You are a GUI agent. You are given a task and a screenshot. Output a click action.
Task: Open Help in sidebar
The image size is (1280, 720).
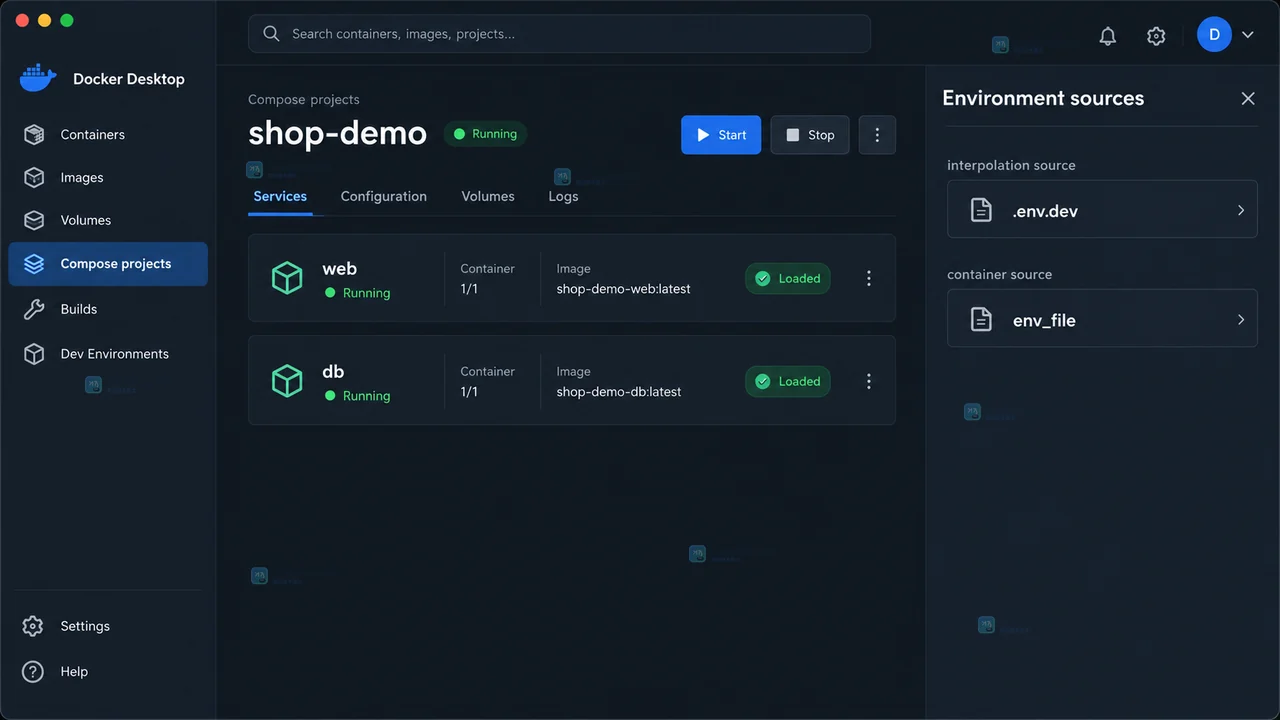pos(108,672)
